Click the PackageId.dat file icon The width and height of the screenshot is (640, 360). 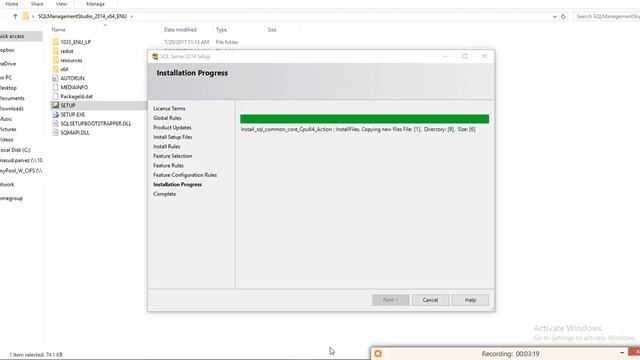(56, 96)
